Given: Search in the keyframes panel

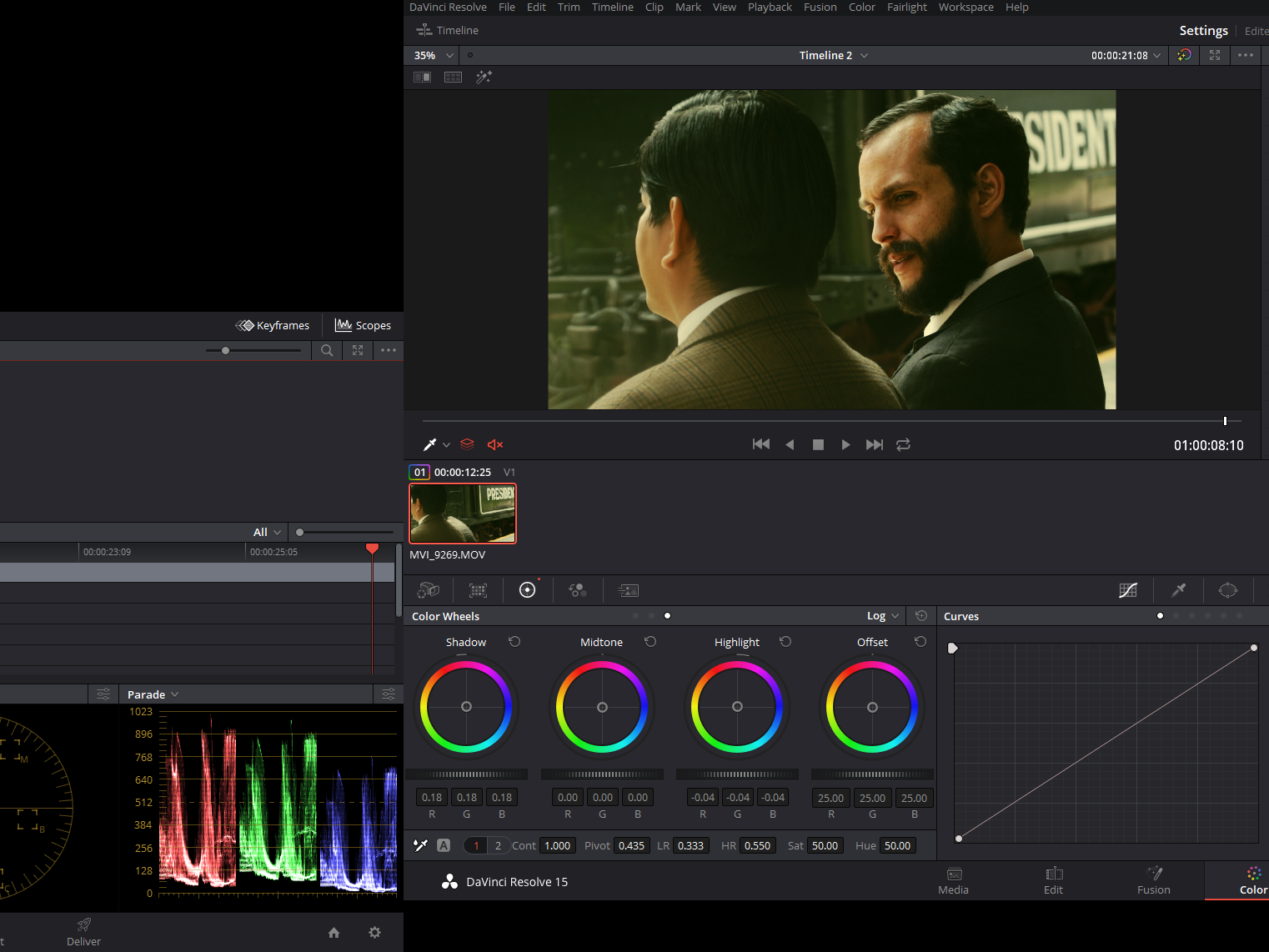Looking at the screenshot, I should 327,350.
